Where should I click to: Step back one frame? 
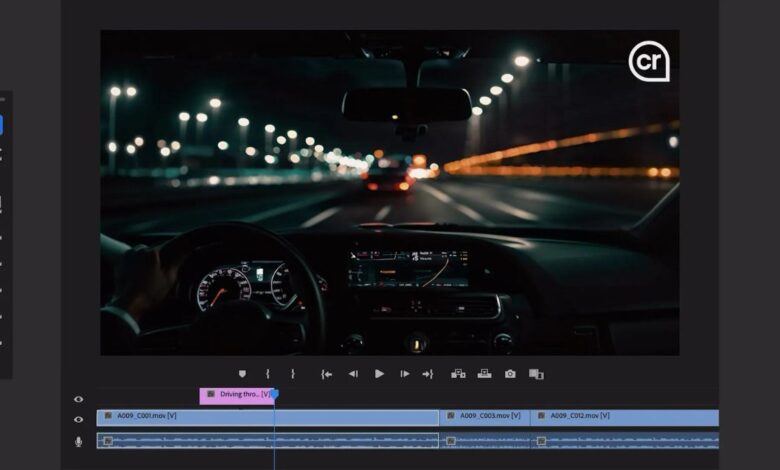[x=353, y=374]
